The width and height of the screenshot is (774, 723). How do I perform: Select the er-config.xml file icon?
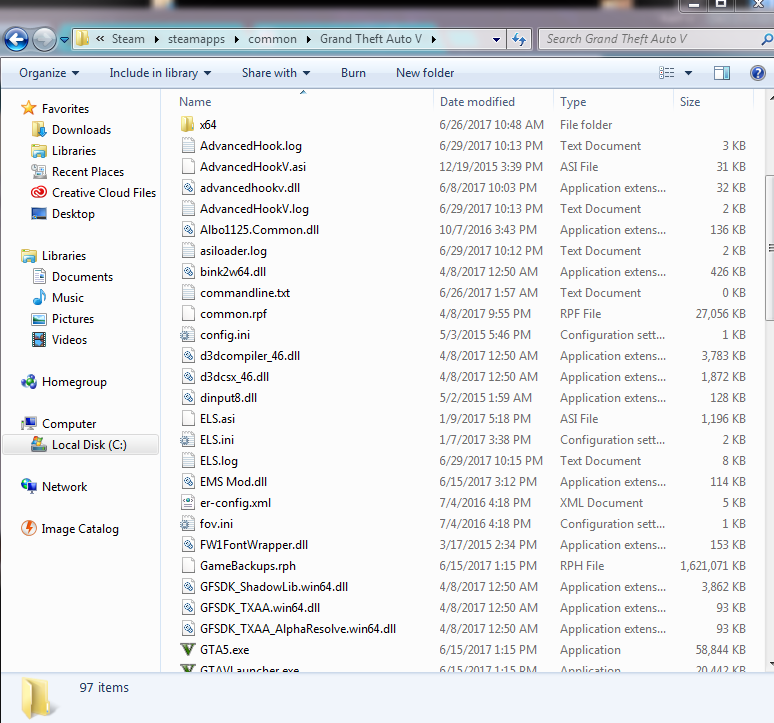188,502
